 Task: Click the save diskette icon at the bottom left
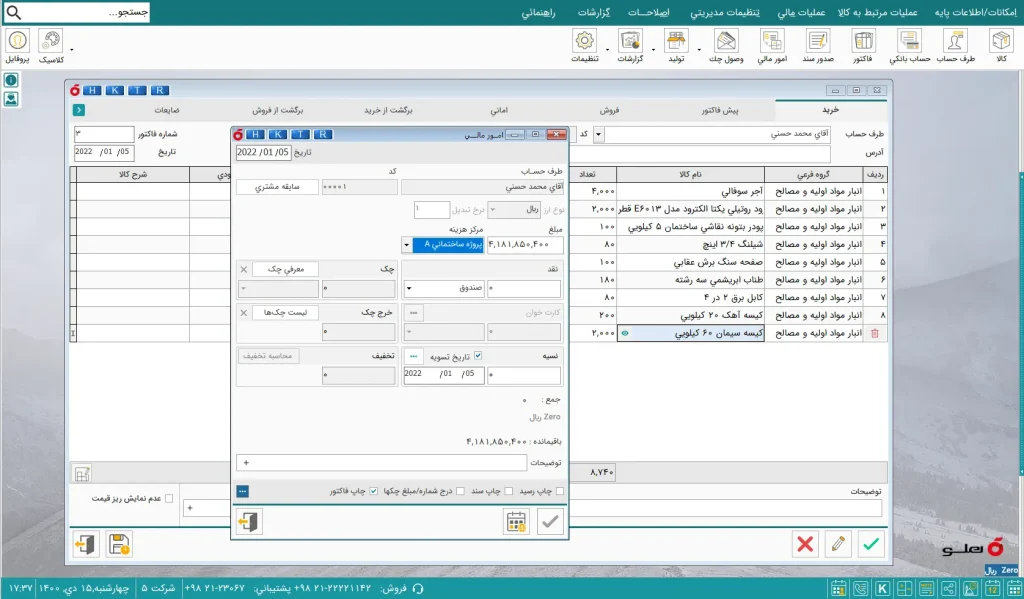[x=119, y=544]
